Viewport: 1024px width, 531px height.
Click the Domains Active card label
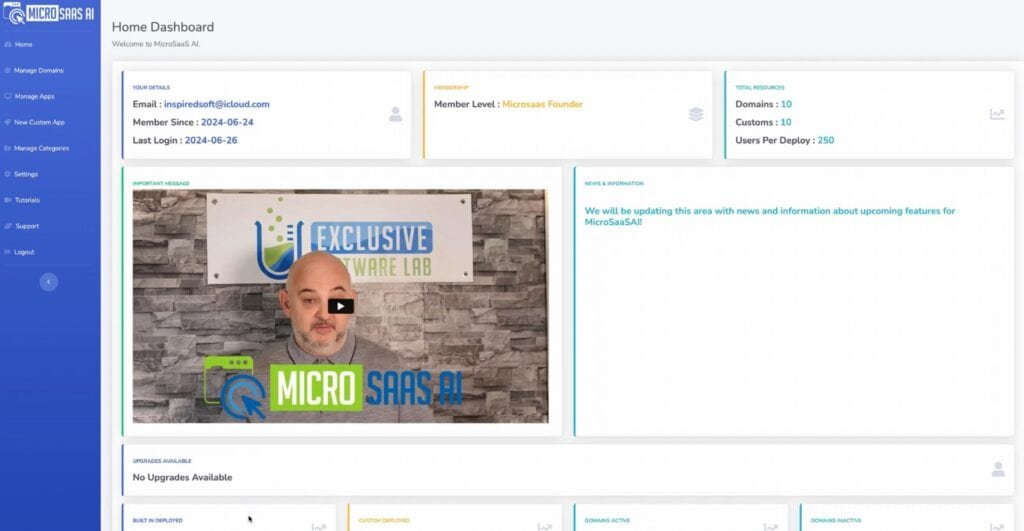(607, 521)
